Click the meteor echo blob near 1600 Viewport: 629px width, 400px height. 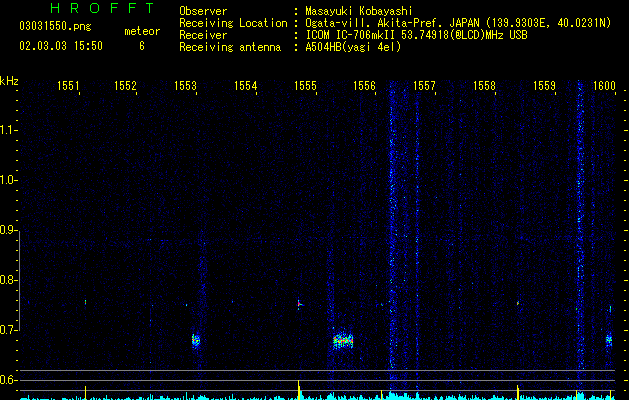[x=609, y=341]
